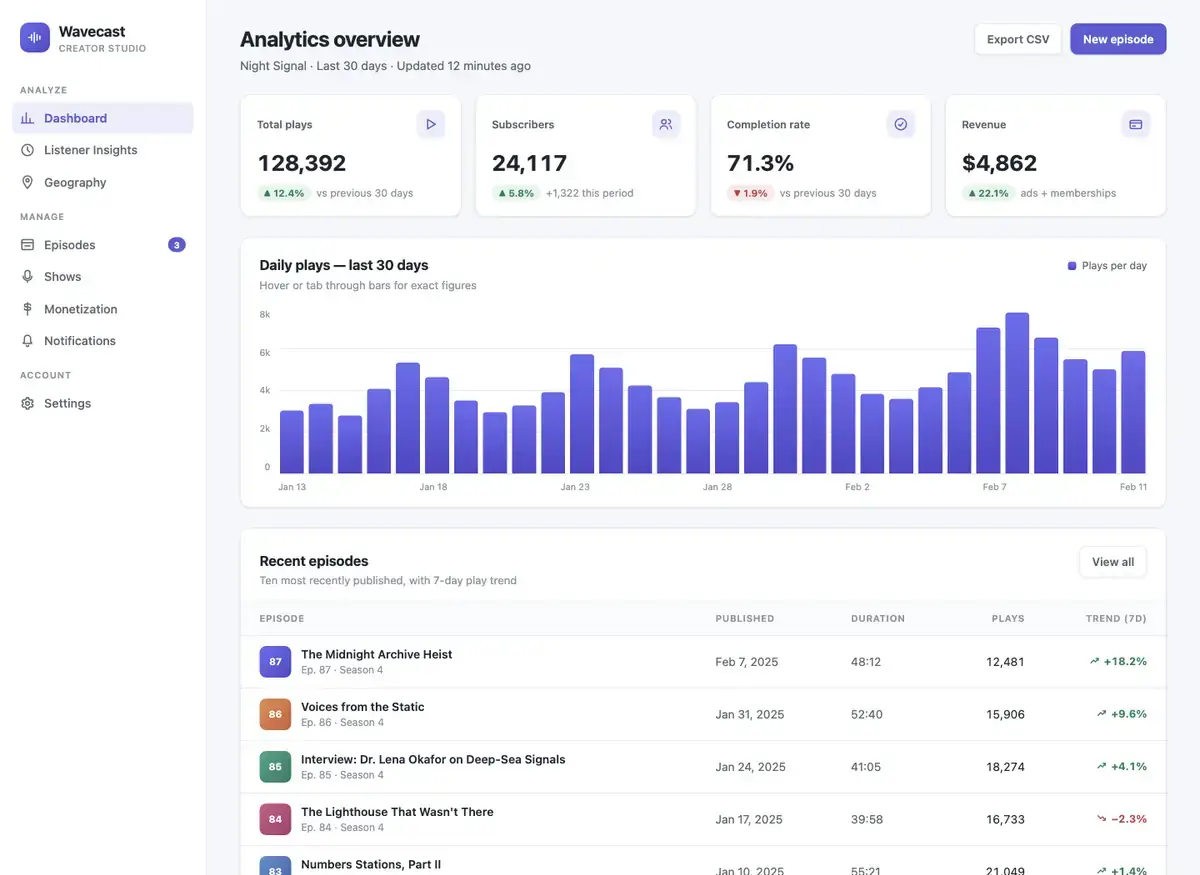Viewport: 1200px width, 875px height.
Task: Click the 18,274 plays cell
Action: 1005,767
